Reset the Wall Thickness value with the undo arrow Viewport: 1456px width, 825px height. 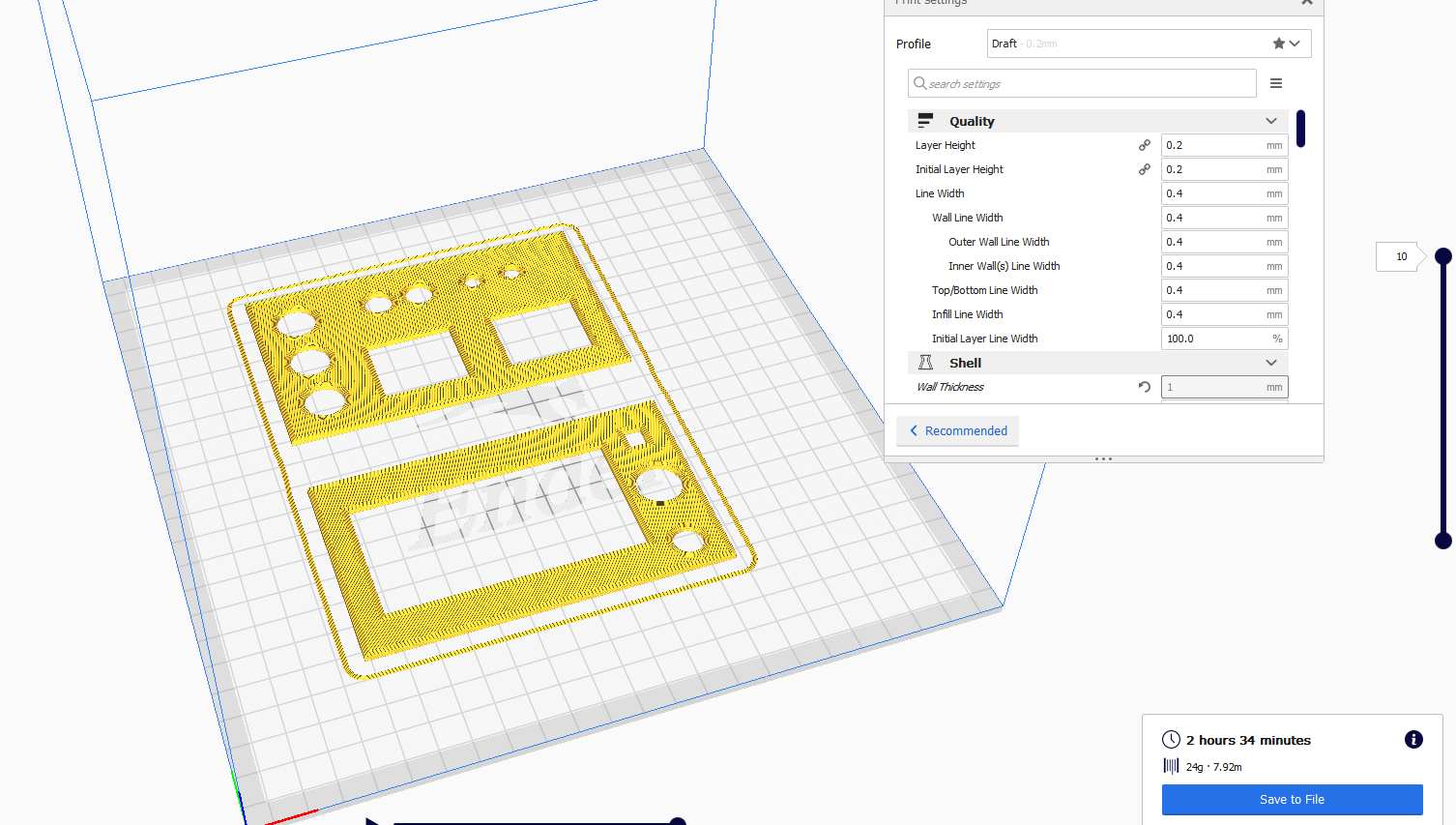pyautogui.click(x=1145, y=387)
